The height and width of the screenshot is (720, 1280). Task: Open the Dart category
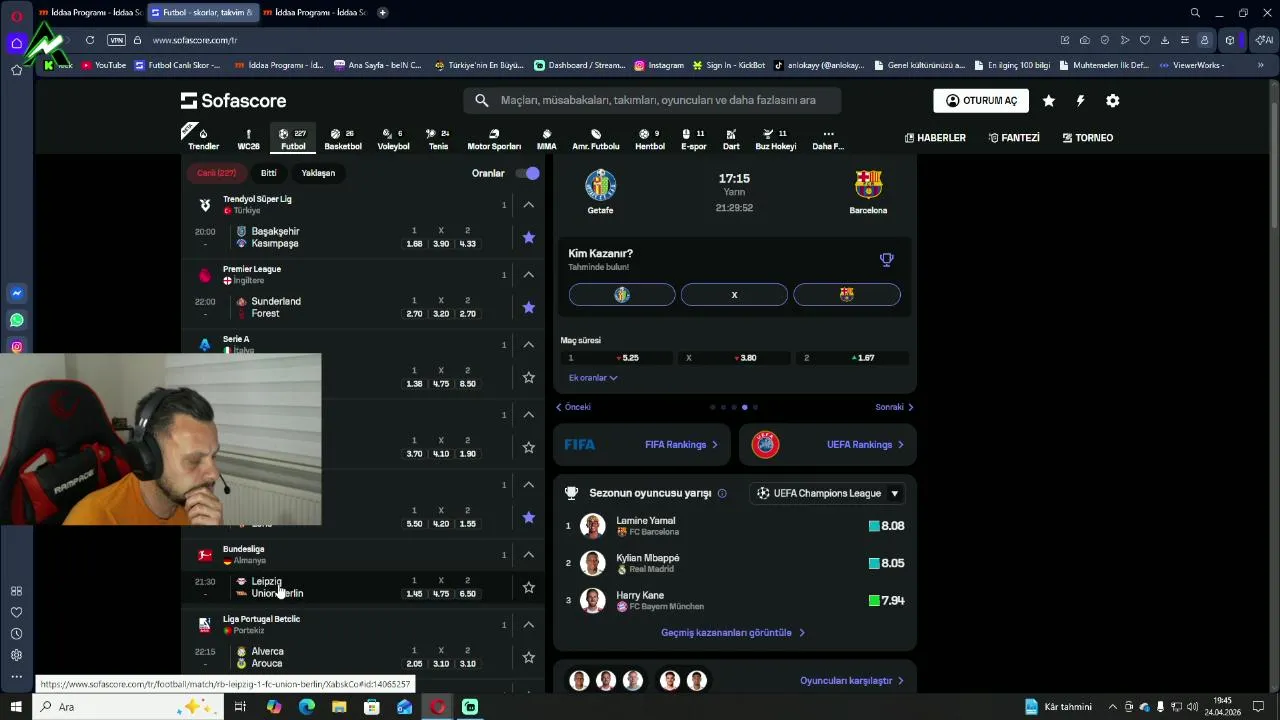point(731,139)
